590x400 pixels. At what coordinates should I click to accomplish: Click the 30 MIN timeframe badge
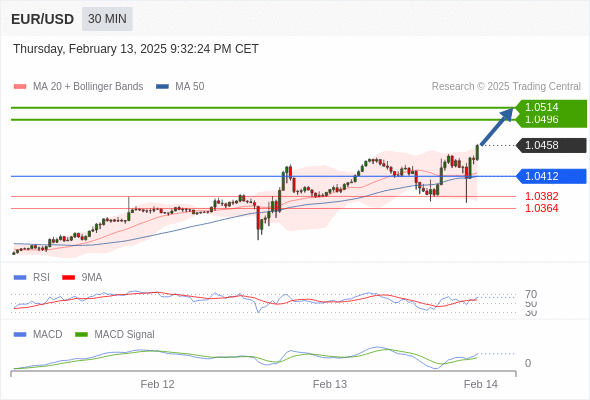click(107, 19)
